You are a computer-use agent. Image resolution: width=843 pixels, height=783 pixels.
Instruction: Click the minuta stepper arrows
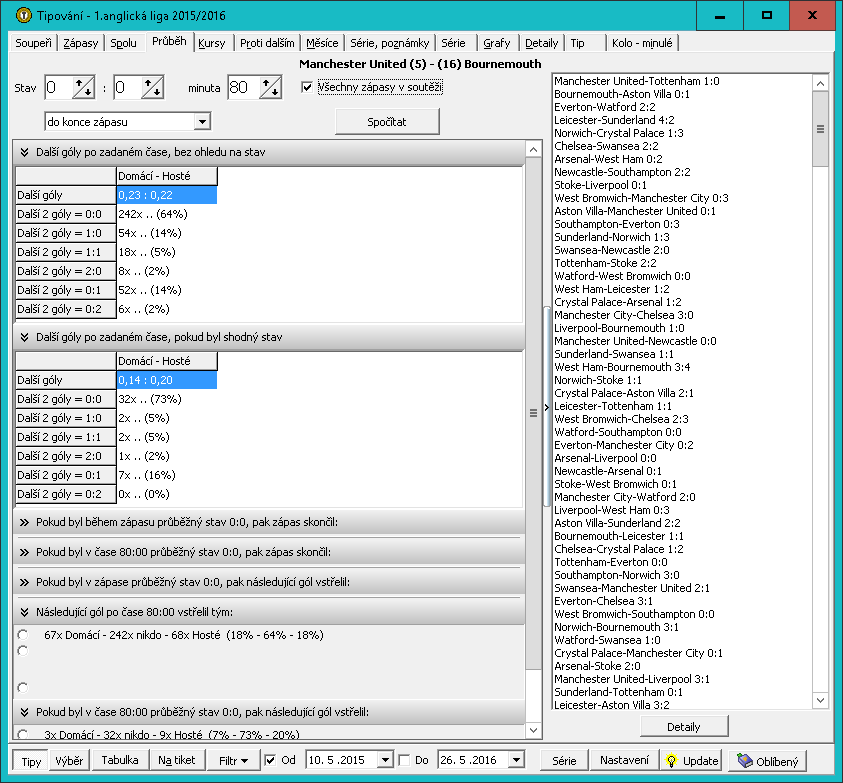tap(270, 87)
